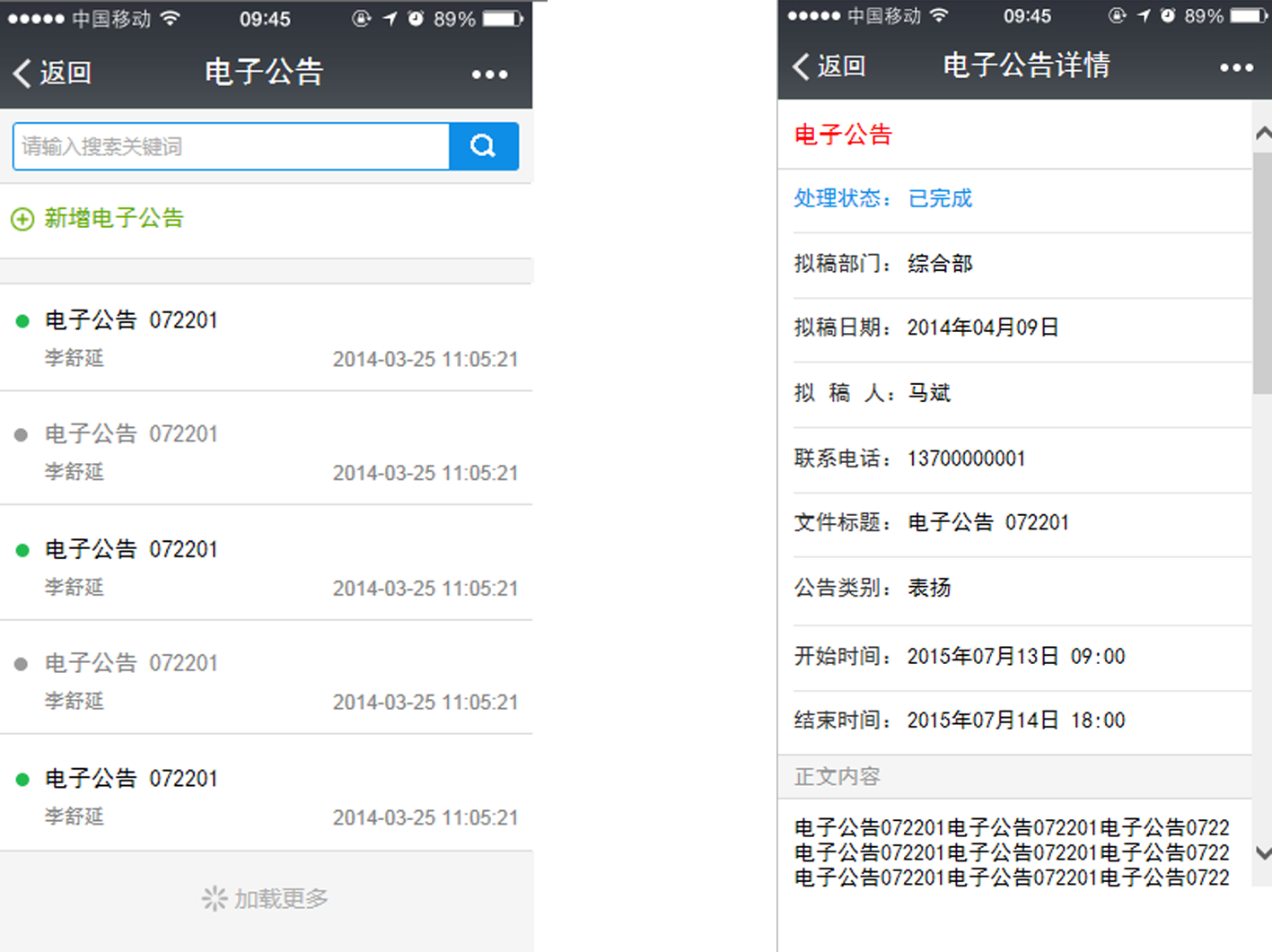
Task: Click the body text 电子公告072201 paragraph
Action: (x=1012, y=852)
